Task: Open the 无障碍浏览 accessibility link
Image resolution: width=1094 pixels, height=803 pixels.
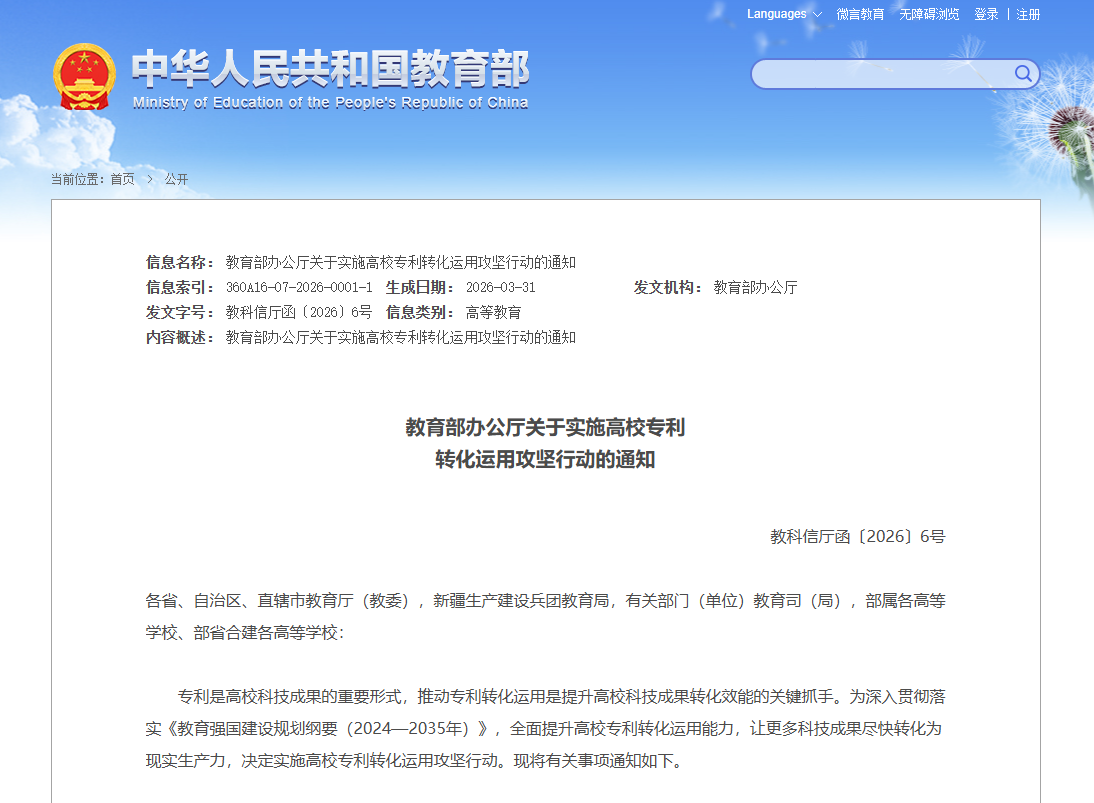Action: coord(929,14)
